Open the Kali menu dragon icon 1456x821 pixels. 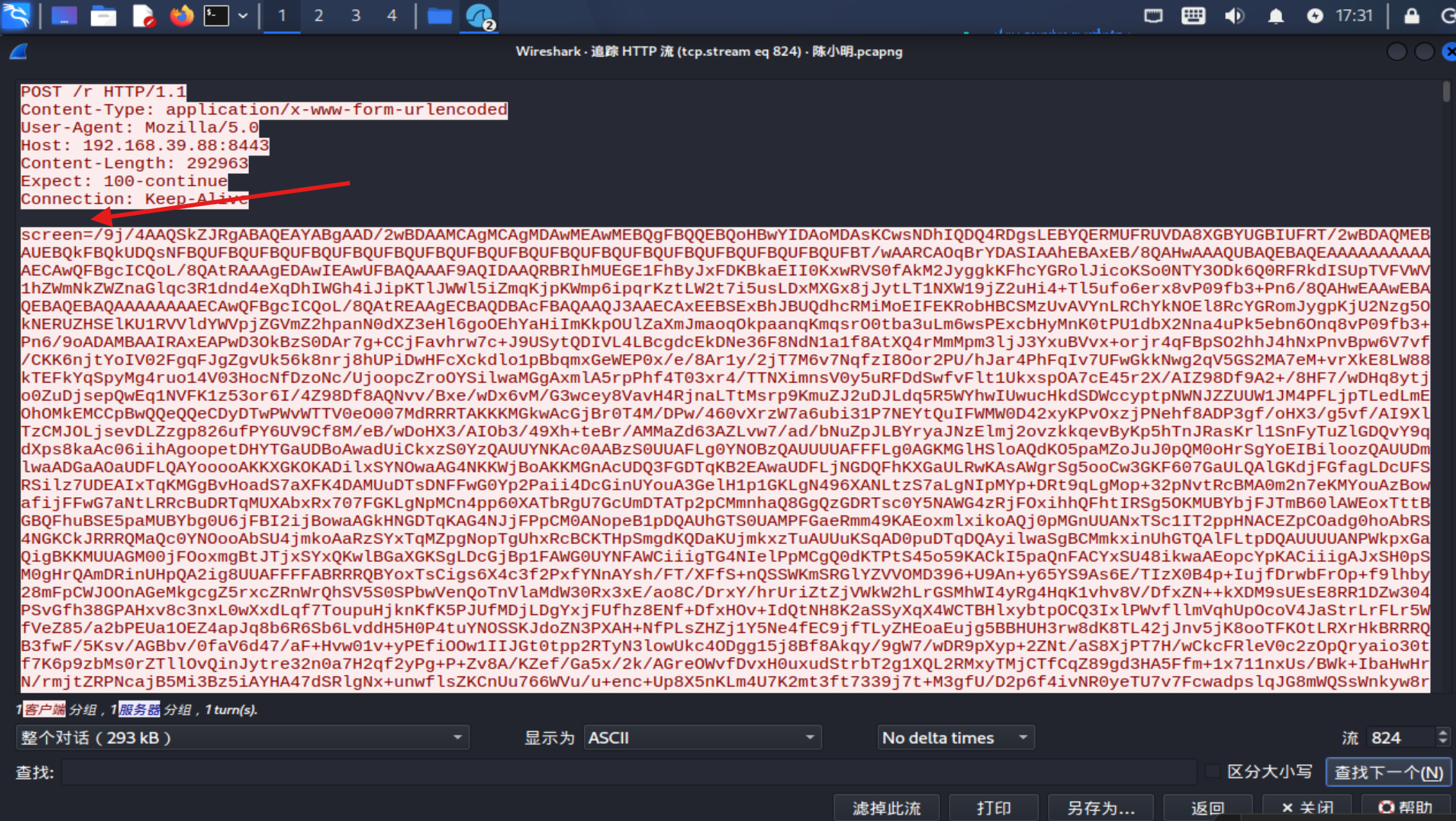click(17, 15)
